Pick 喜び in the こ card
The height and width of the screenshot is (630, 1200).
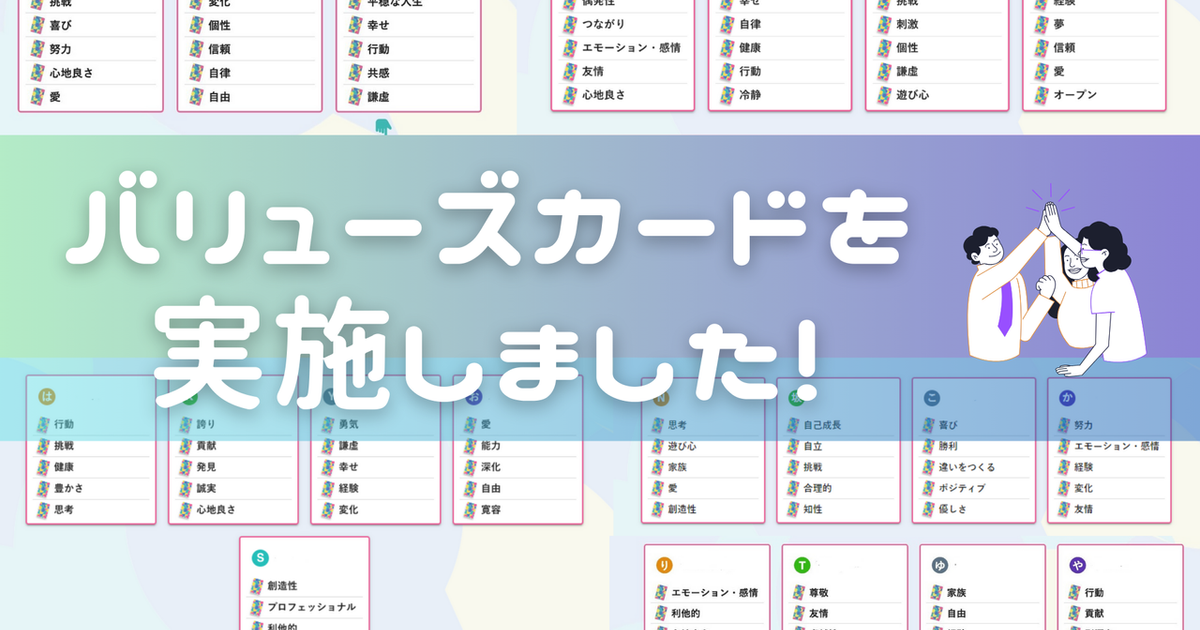pyautogui.click(x=949, y=425)
